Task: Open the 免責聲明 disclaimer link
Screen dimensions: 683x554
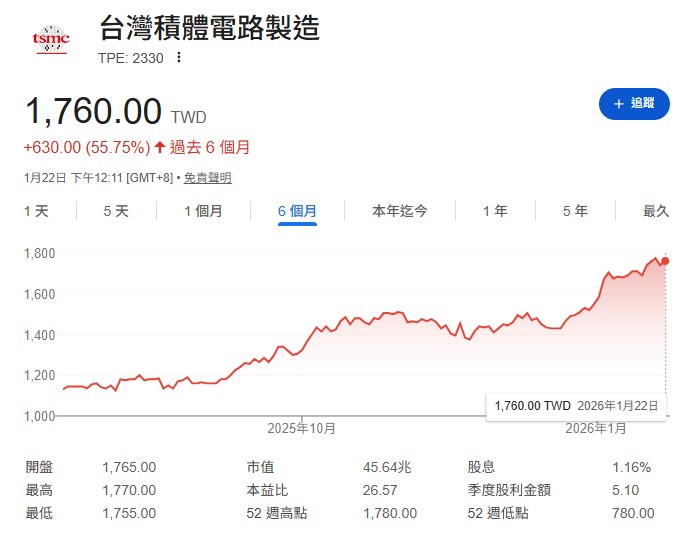Action: click(207, 178)
